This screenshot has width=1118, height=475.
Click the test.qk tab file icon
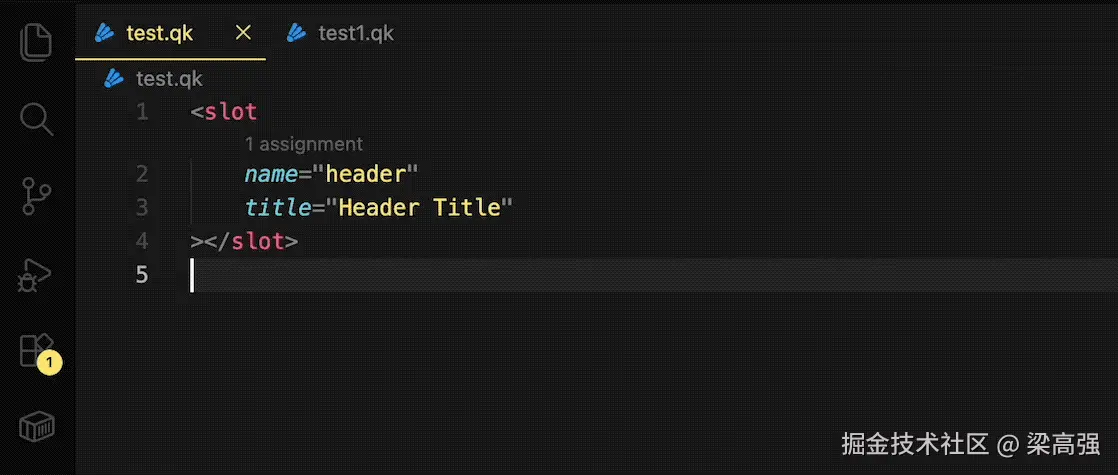coord(105,33)
